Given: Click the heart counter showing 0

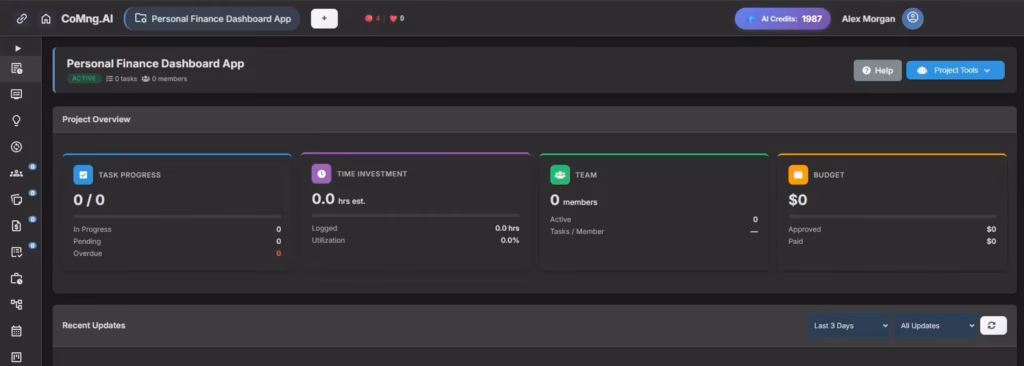Looking at the screenshot, I should [x=397, y=19].
